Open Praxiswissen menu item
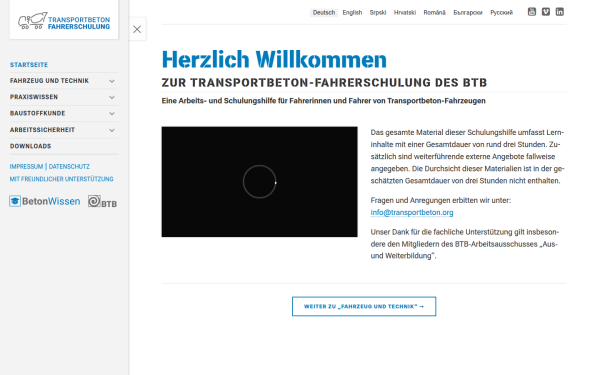This screenshot has width=600, height=375. [34, 97]
